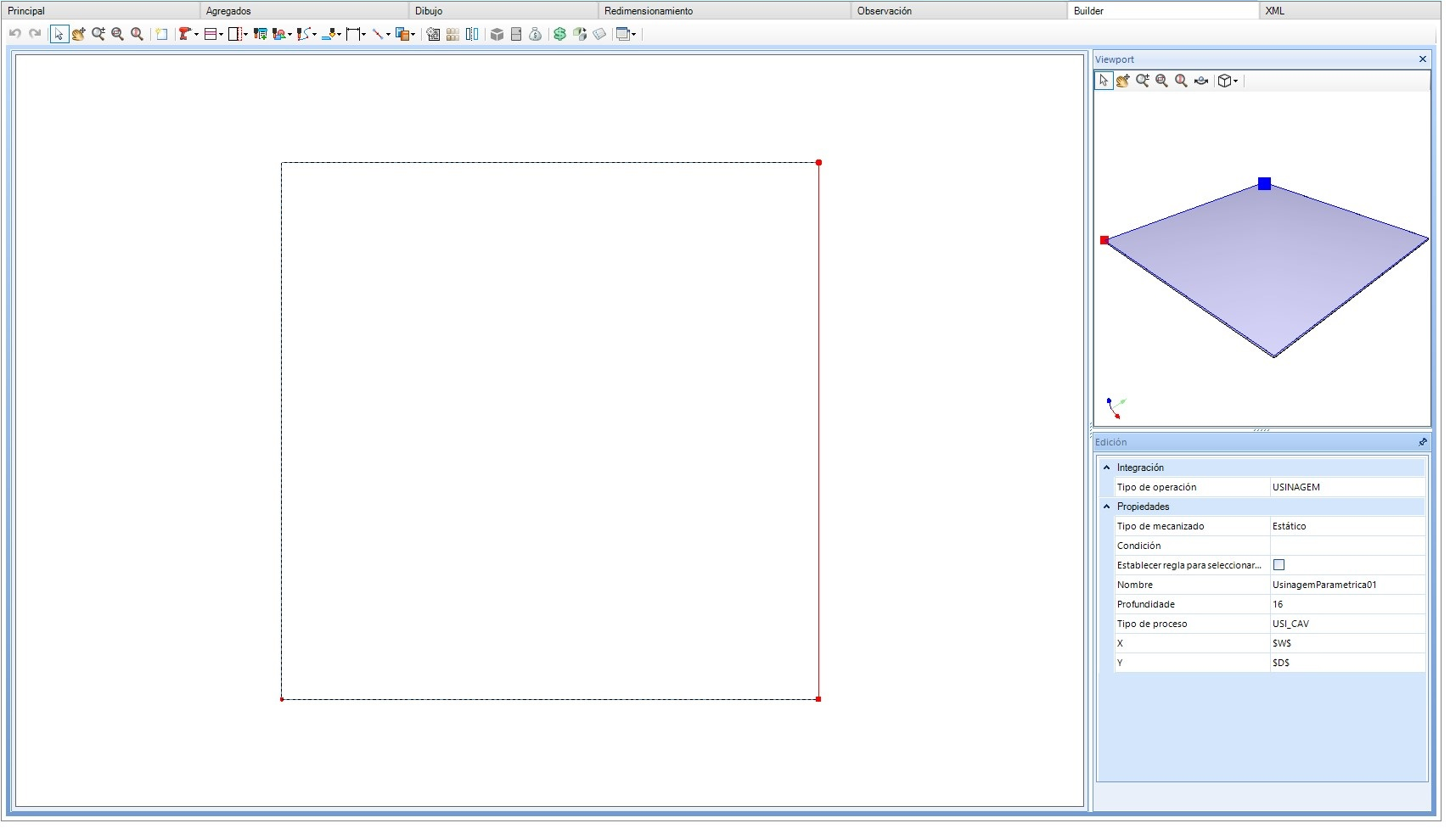The width and height of the screenshot is (1450, 840).
Task: Select the router path curve tool
Action: pos(303,34)
